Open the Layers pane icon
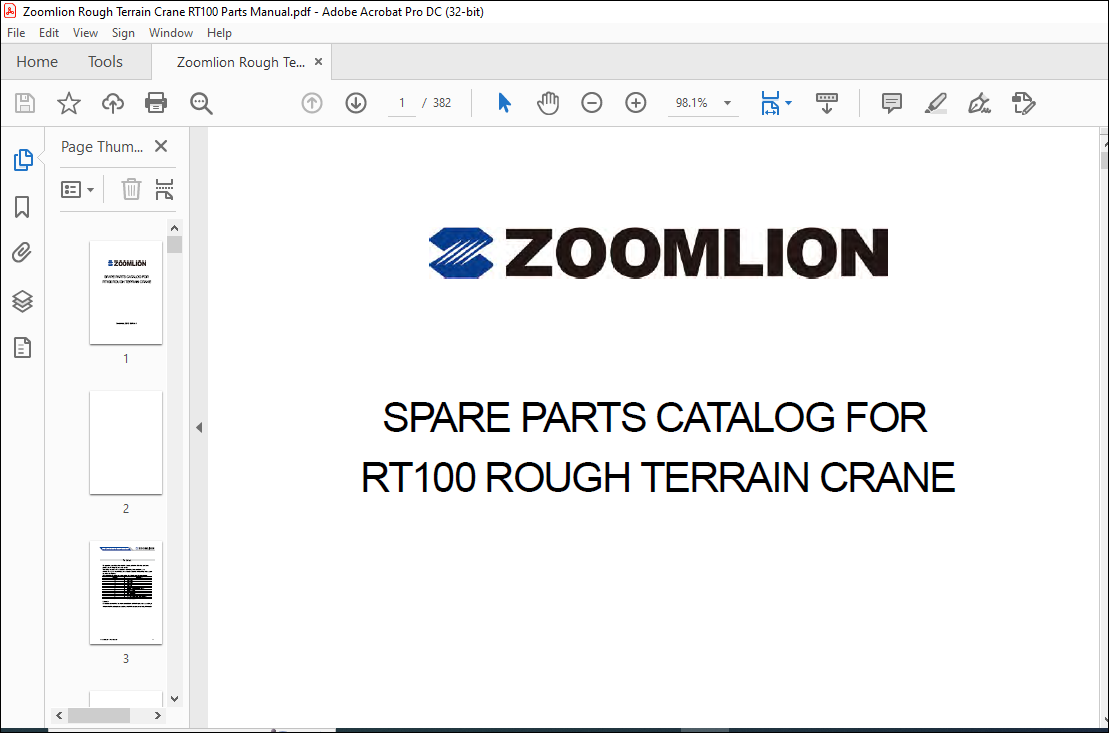 (23, 301)
